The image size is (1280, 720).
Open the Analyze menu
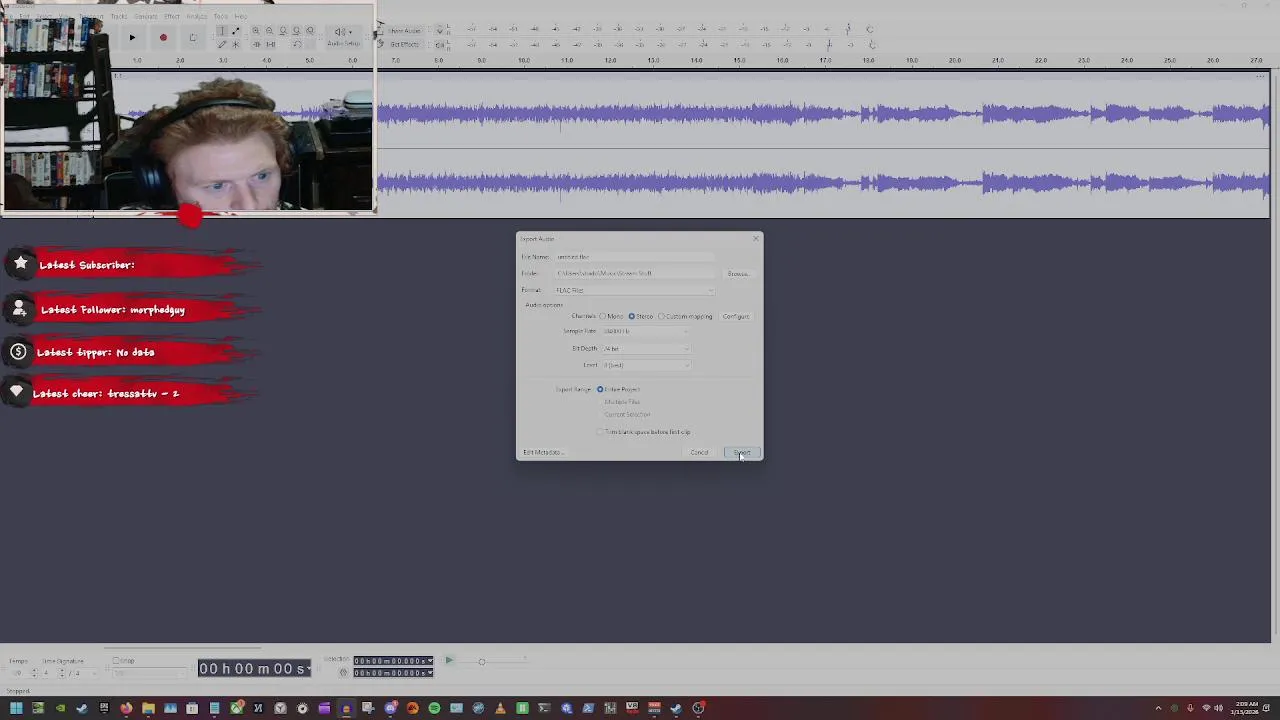[x=197, y=16]
